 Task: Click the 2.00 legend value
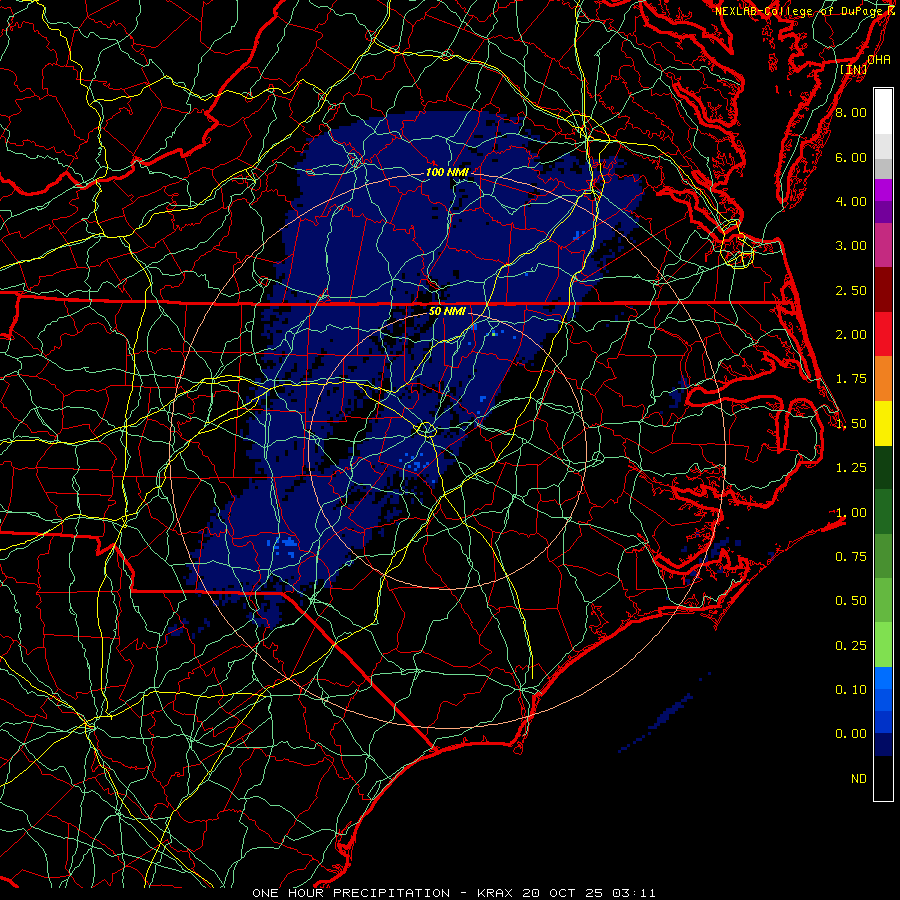click(x=851, y=335)
